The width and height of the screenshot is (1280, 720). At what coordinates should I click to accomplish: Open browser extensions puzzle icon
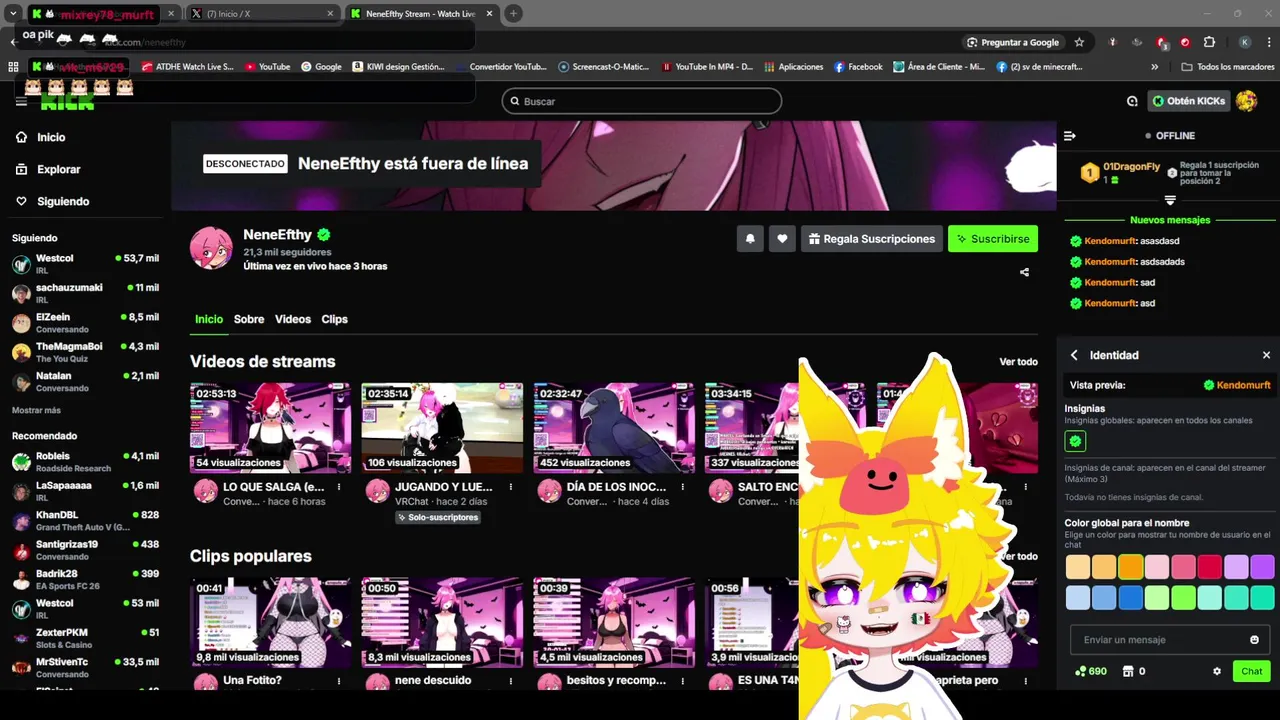(x=1209, y=42)
